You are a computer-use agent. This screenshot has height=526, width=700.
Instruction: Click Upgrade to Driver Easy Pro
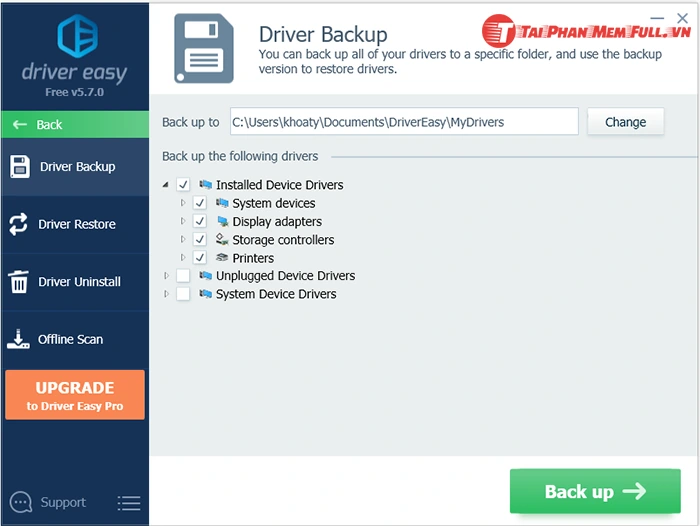[75, 395]
